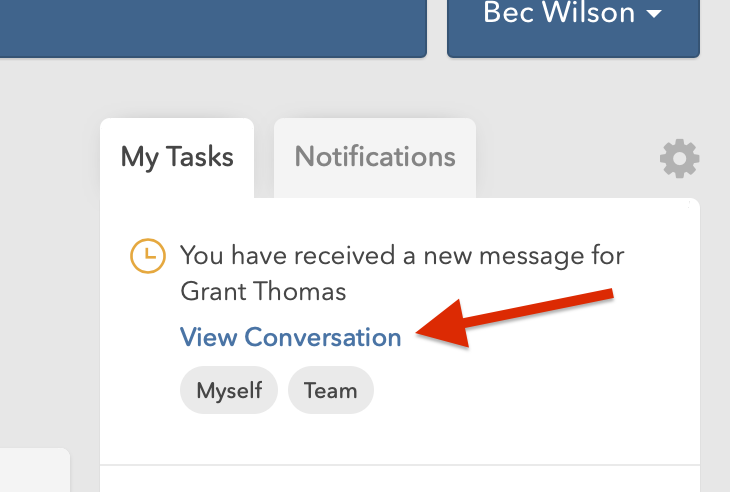Click the blank area between the Notifications tab and the gear

click(x=567, y=158)
